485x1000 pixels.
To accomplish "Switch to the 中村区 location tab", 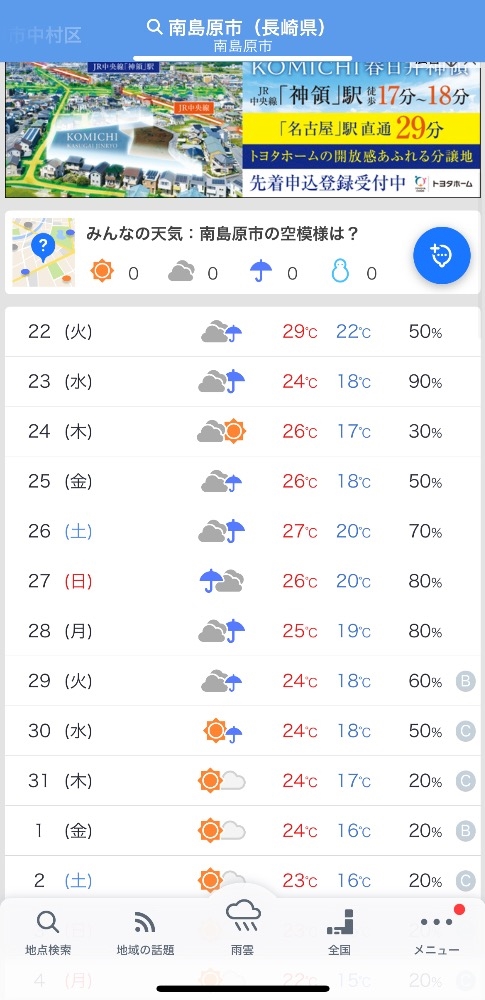I will pyautogui.click(x=45, y=34).
